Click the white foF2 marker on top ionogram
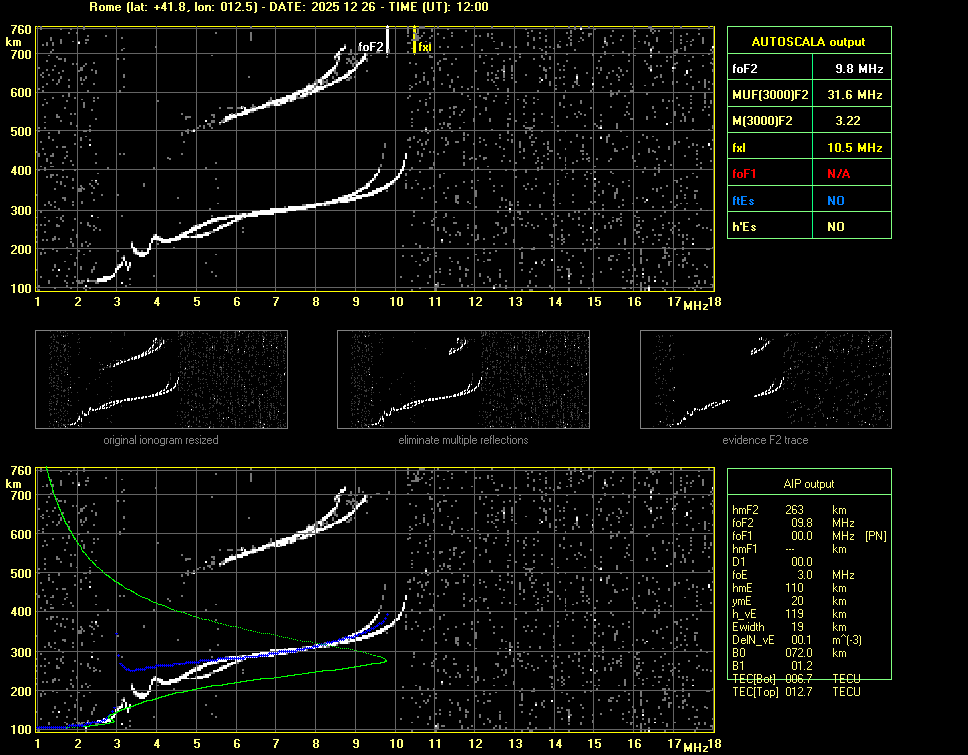This screenshot has height=755, width=968. click(x=387, y=42)
